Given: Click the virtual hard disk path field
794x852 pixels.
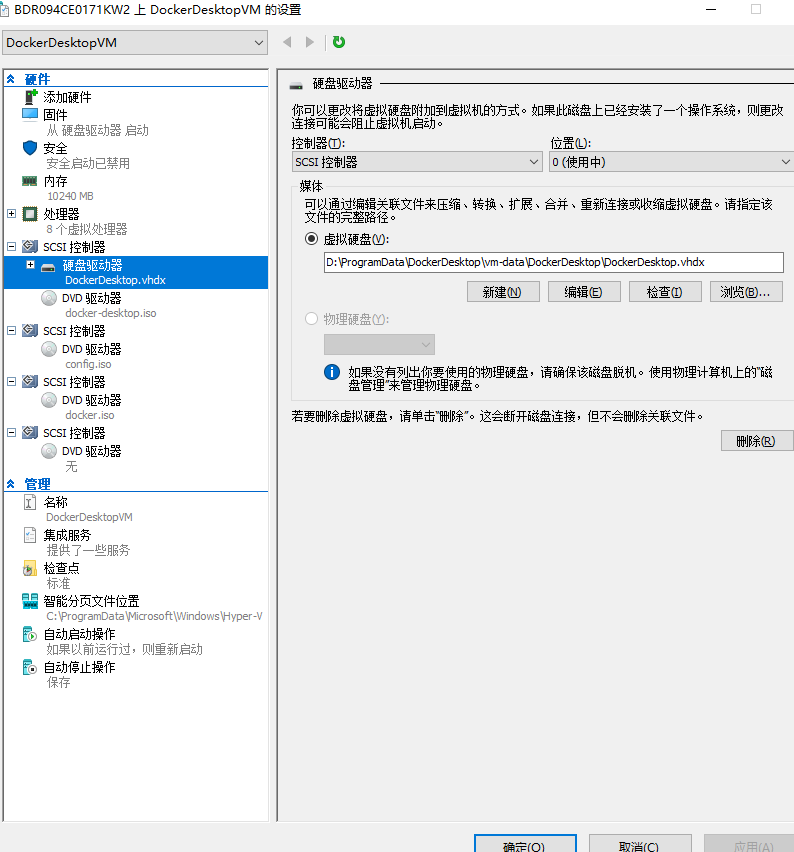Looking at the screenshot, I should pos(553,262).
